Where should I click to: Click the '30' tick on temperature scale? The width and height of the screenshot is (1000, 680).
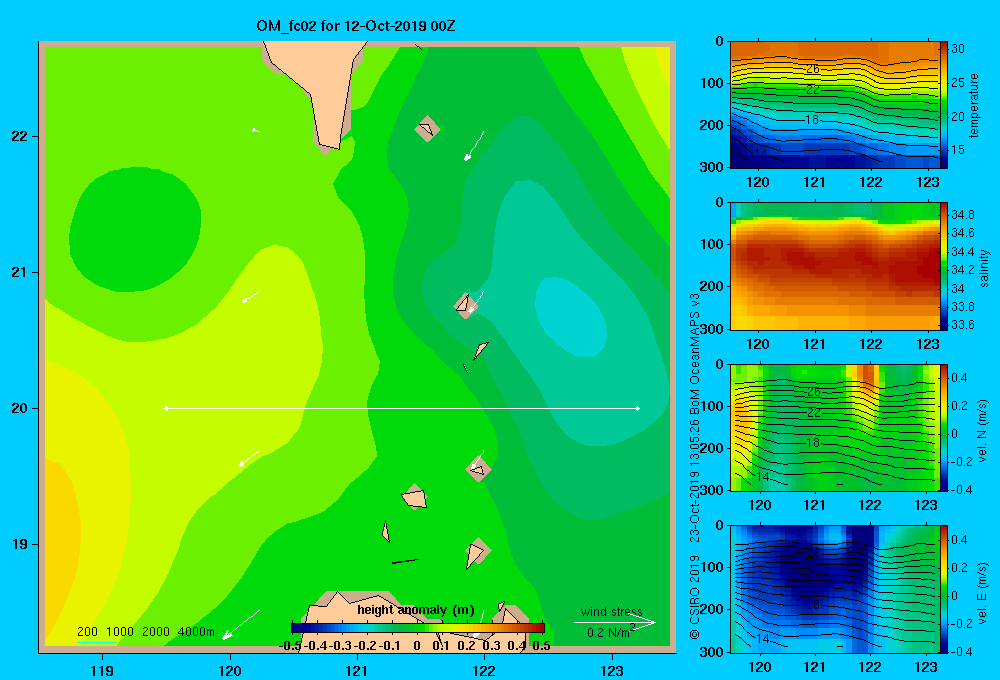click(958, 48)
